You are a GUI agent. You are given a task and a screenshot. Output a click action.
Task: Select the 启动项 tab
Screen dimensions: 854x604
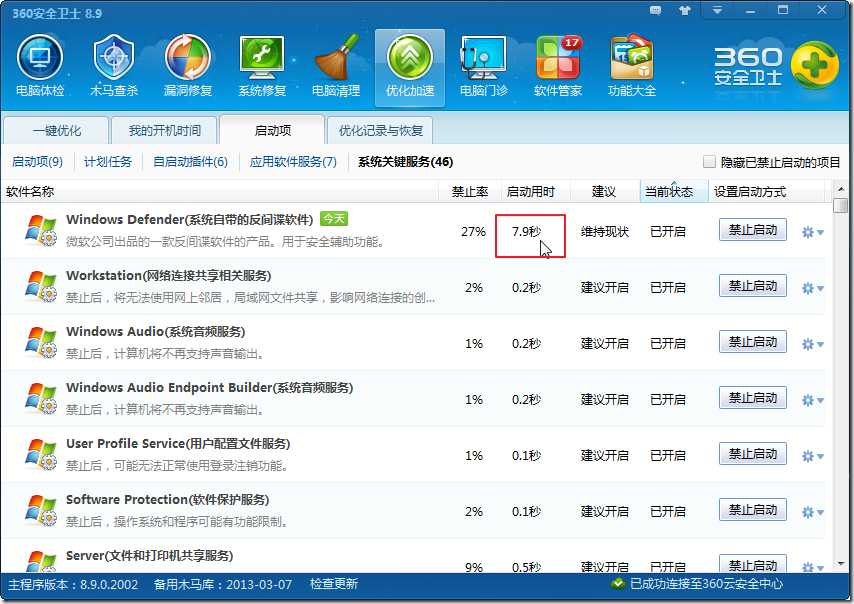(272, 130)
